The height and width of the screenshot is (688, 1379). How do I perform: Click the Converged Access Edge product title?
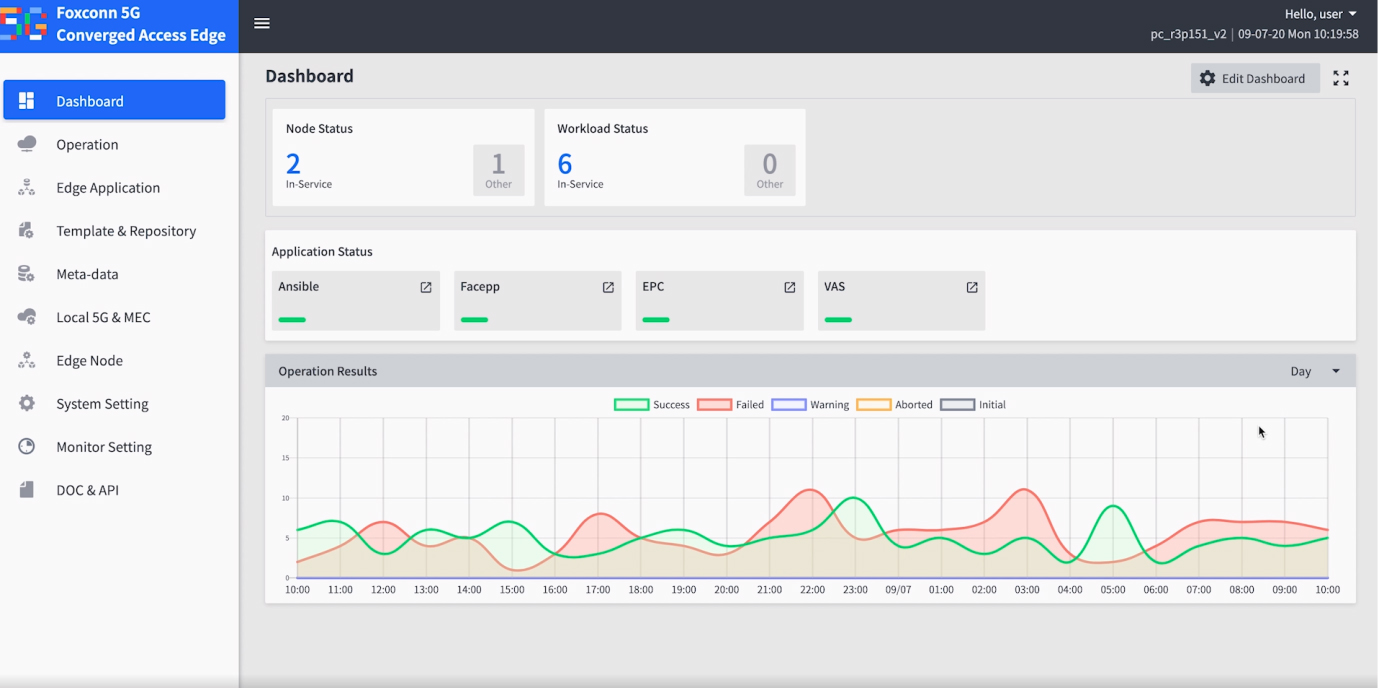[141, 35]
